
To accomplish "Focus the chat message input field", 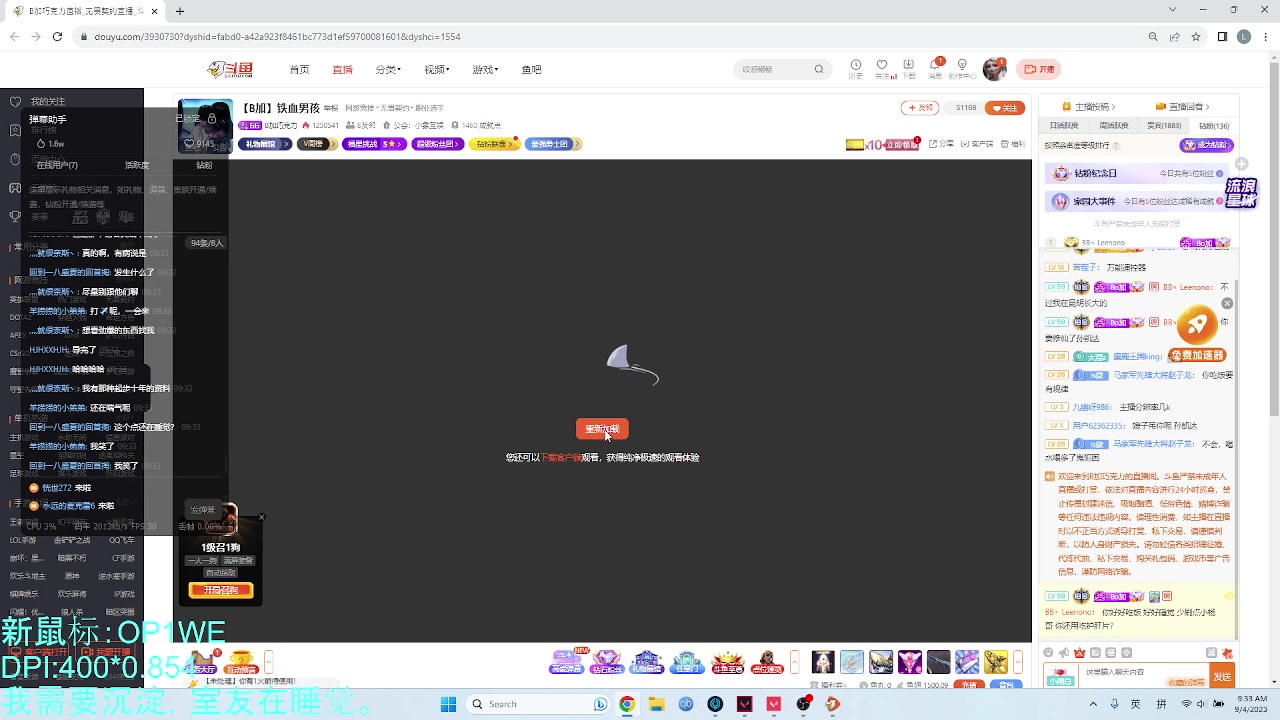I will tap(1144, 674).
